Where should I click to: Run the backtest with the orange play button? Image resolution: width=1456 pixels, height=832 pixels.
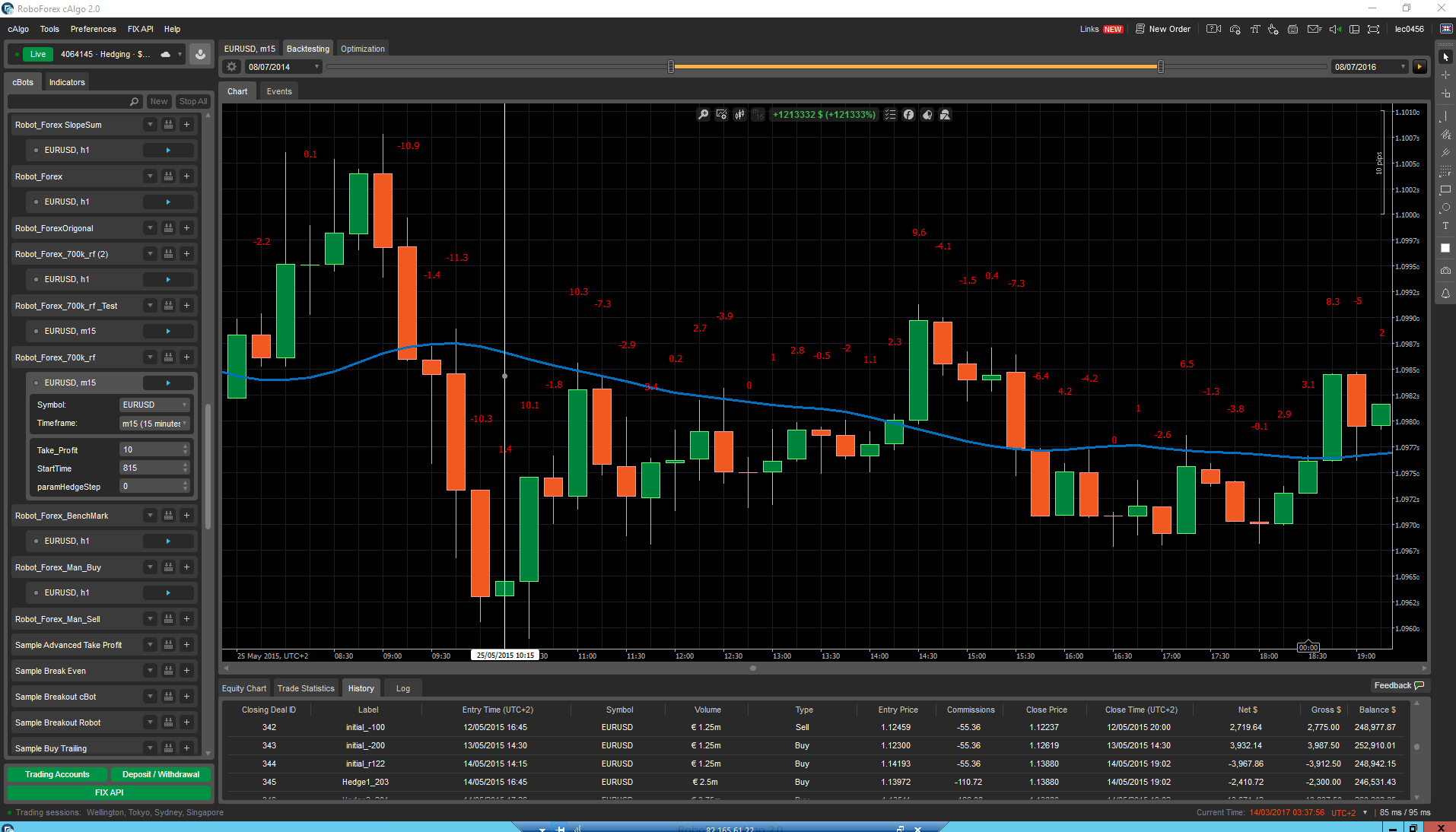click(x=1419, y=67)
